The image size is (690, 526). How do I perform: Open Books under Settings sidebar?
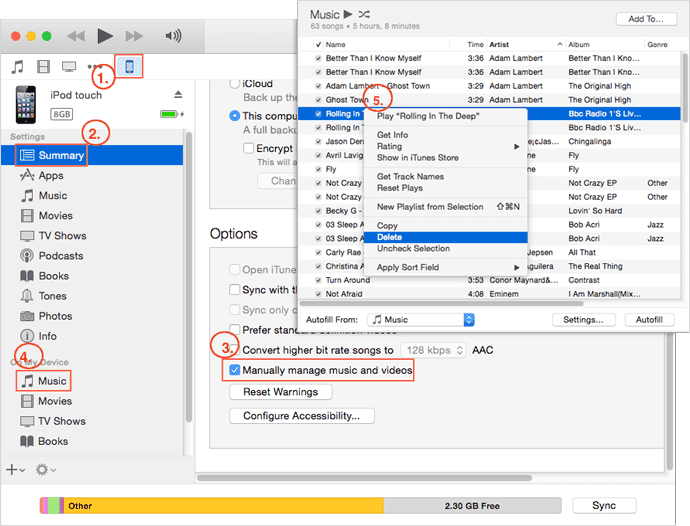(44, 276)
